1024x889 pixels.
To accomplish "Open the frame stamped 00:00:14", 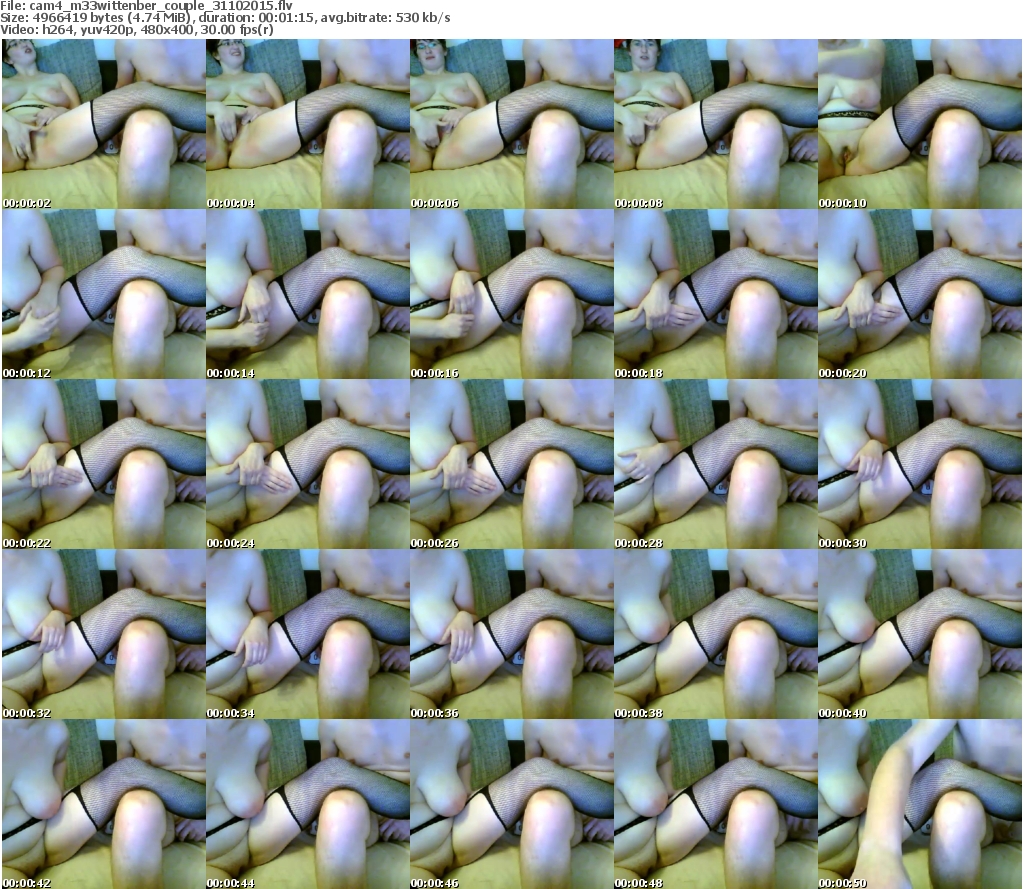I will pyautogui.click(x=308, y=295).
